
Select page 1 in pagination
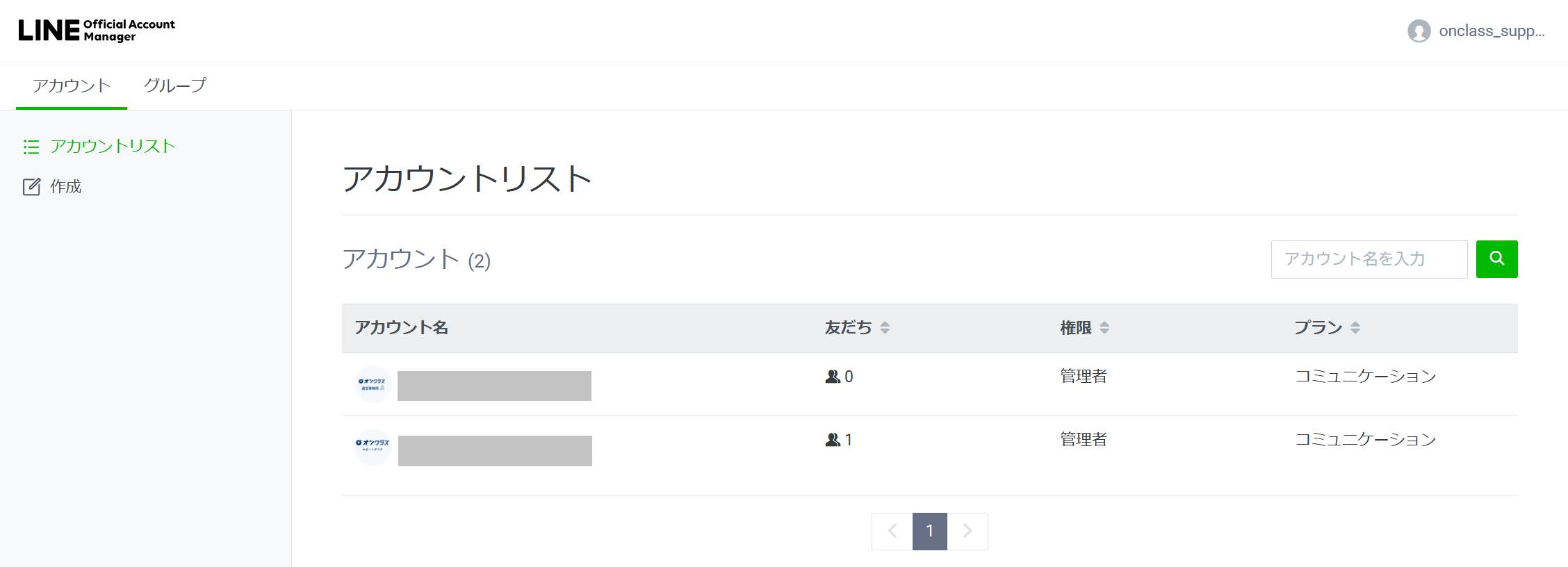point(930,532)
